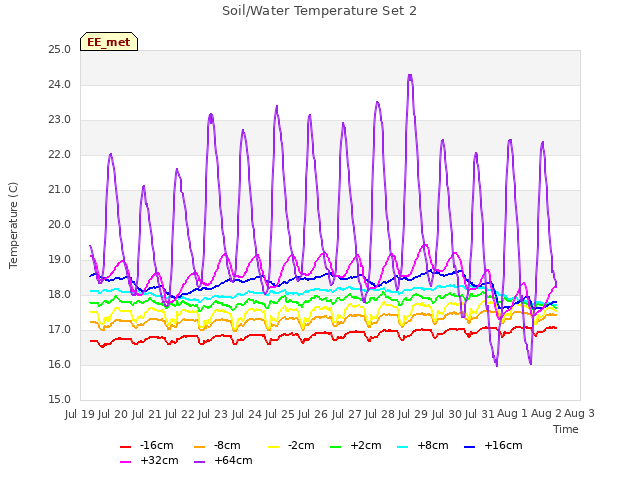Click the 21.0 y-axis tick label

pos(60,190)
